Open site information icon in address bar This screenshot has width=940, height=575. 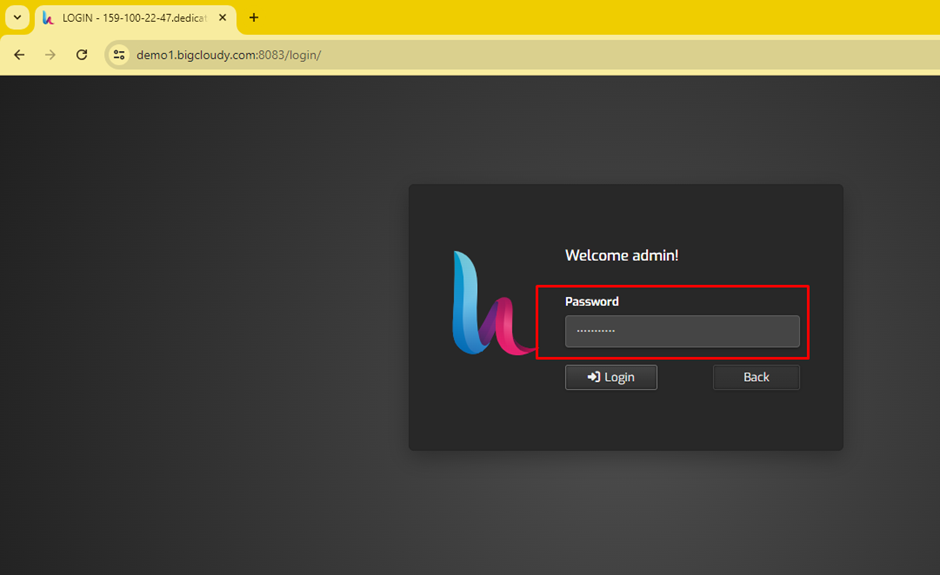(119, 55)
